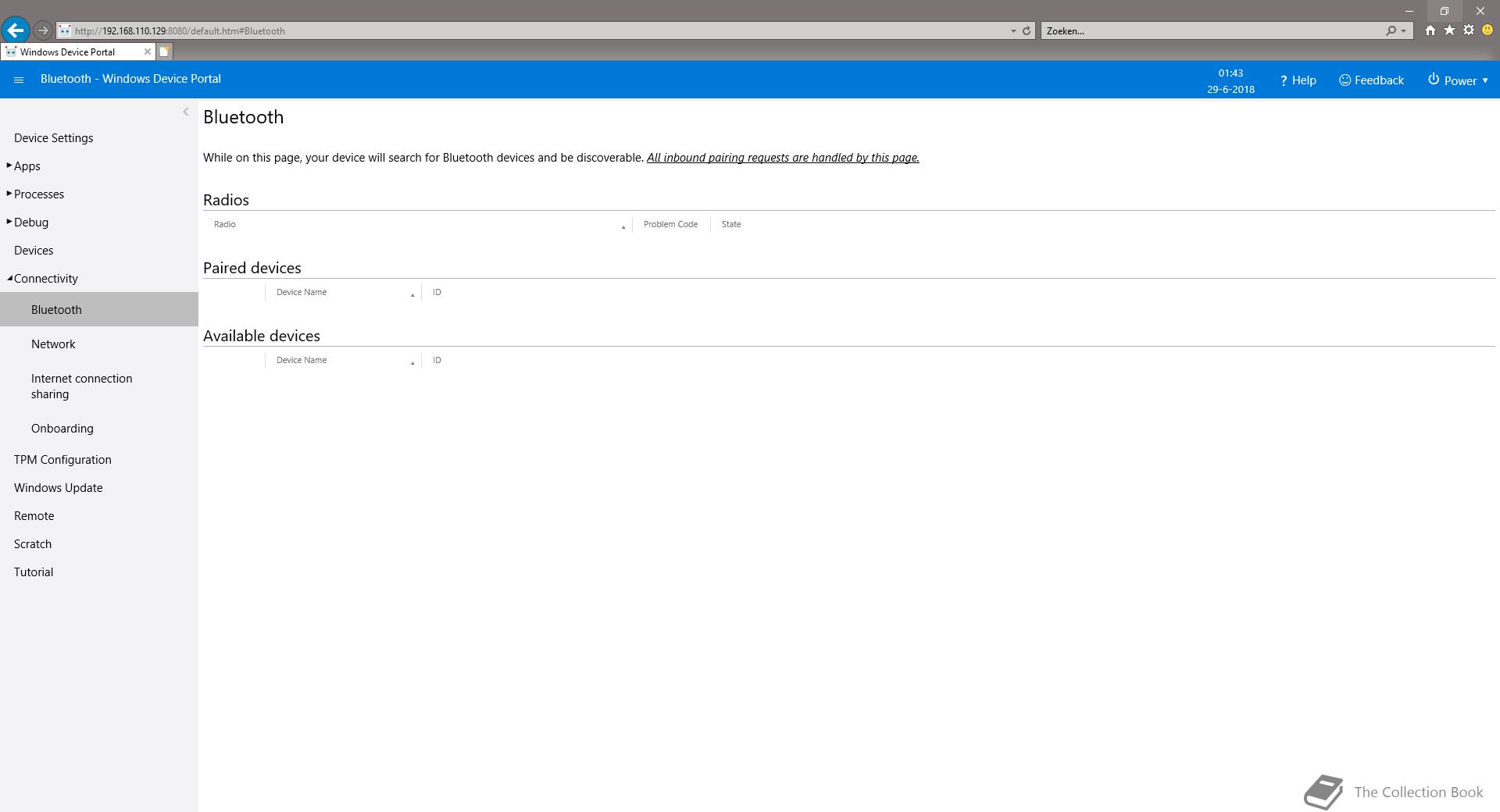Image resolution: width=1500 pixels, height=812 pixels.
Task: Close the Windows Device Portal tab
Action: coord(147,52)
